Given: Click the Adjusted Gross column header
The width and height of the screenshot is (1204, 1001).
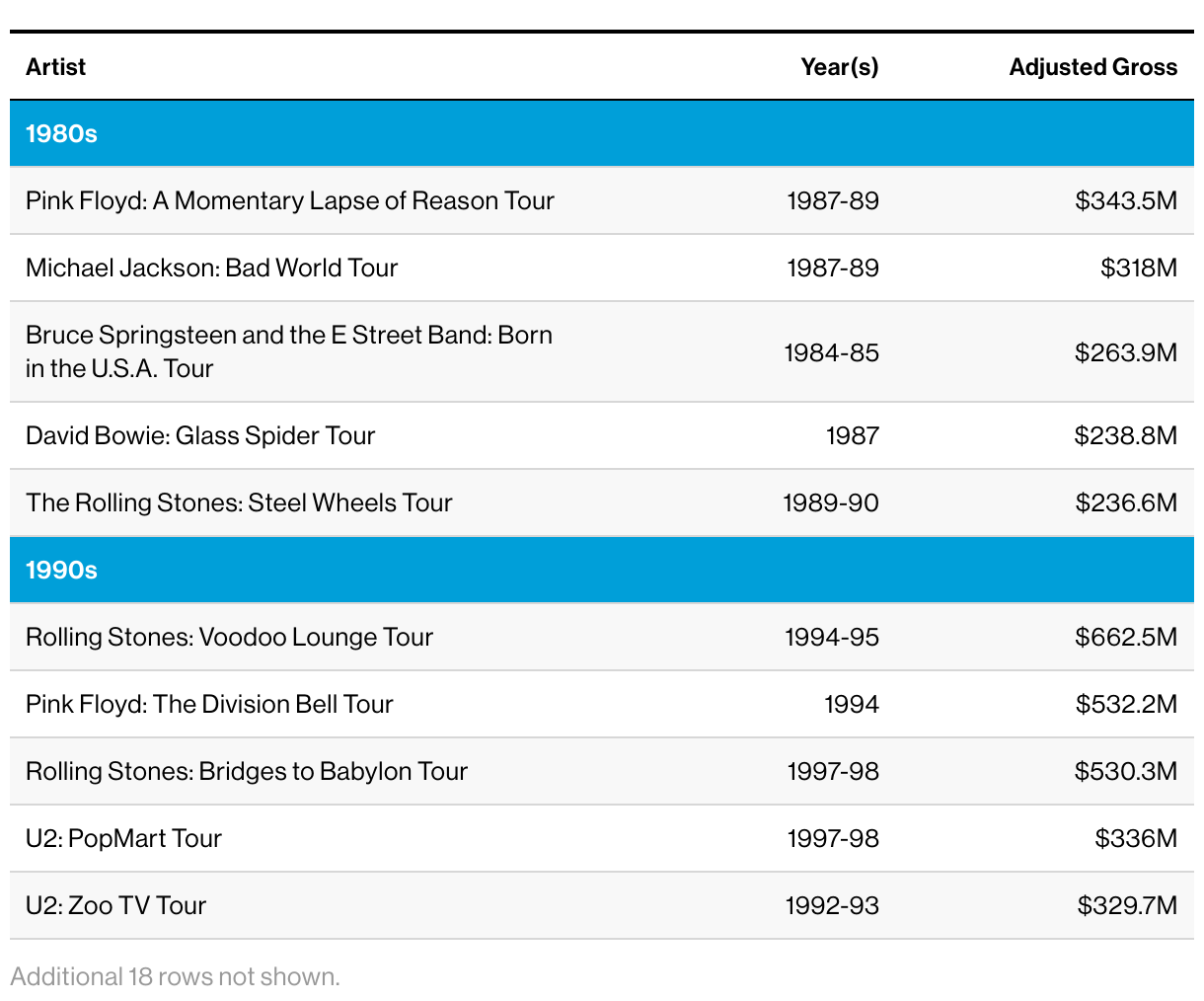Looking at the screenshot, I should (1092, 67).
